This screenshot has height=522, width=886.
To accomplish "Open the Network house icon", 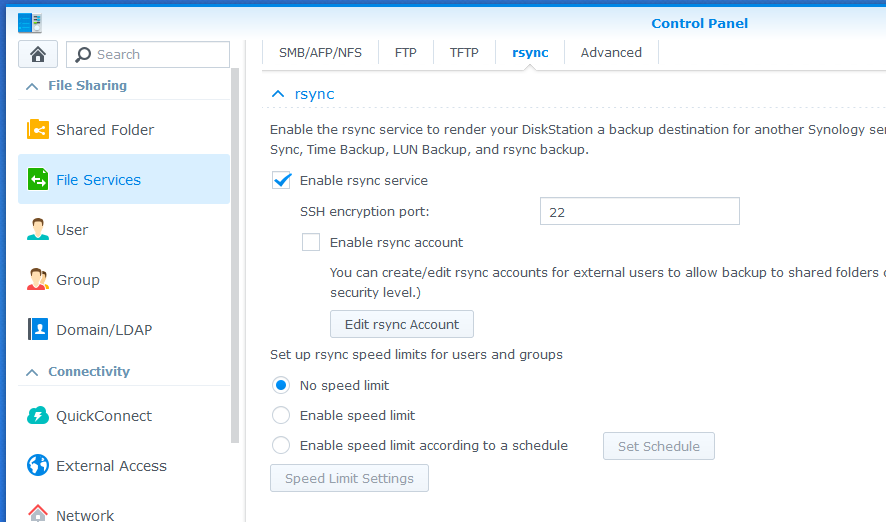I will (x=38, y=513).
